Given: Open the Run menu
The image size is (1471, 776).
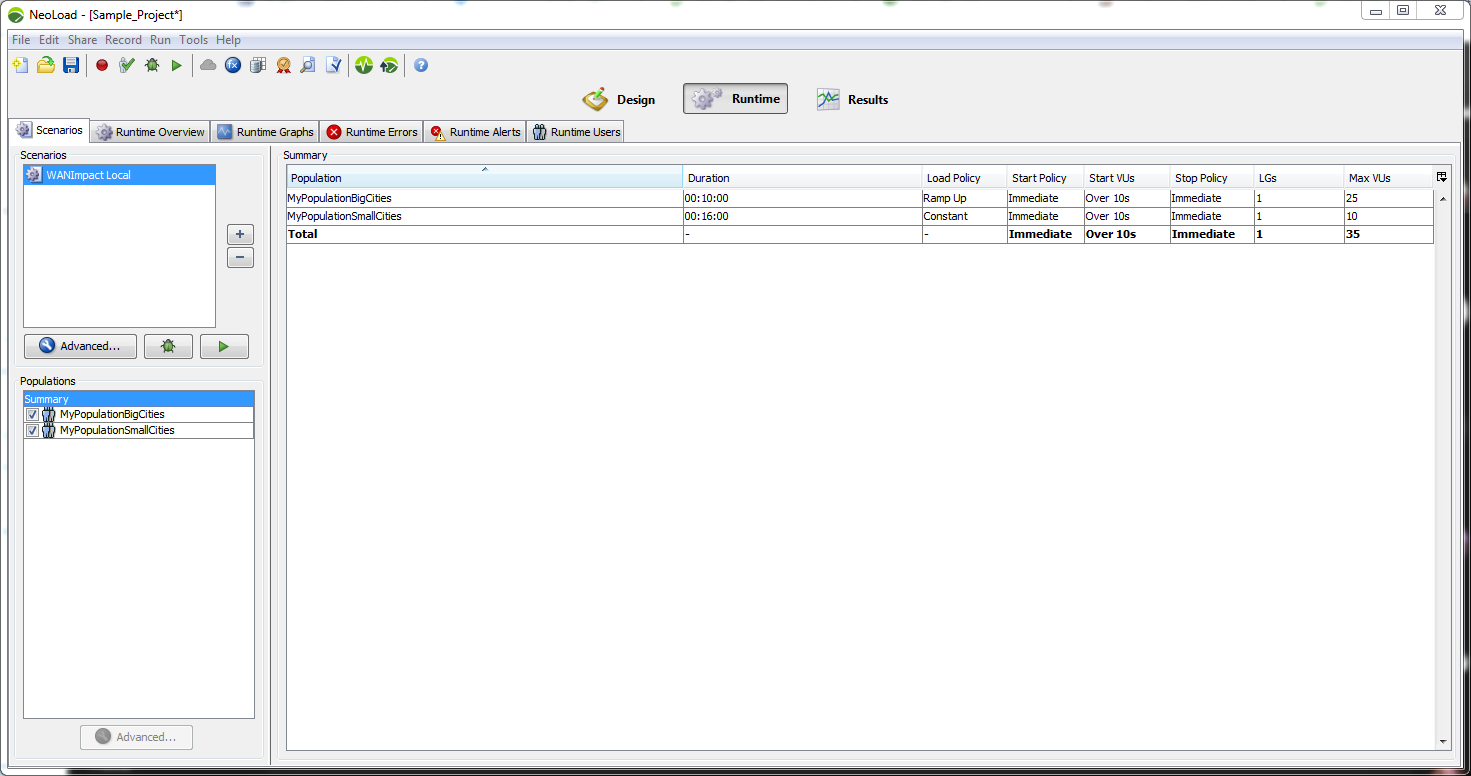Looking at the screenshot, I should pyautogui.click(x=160, y=40).
